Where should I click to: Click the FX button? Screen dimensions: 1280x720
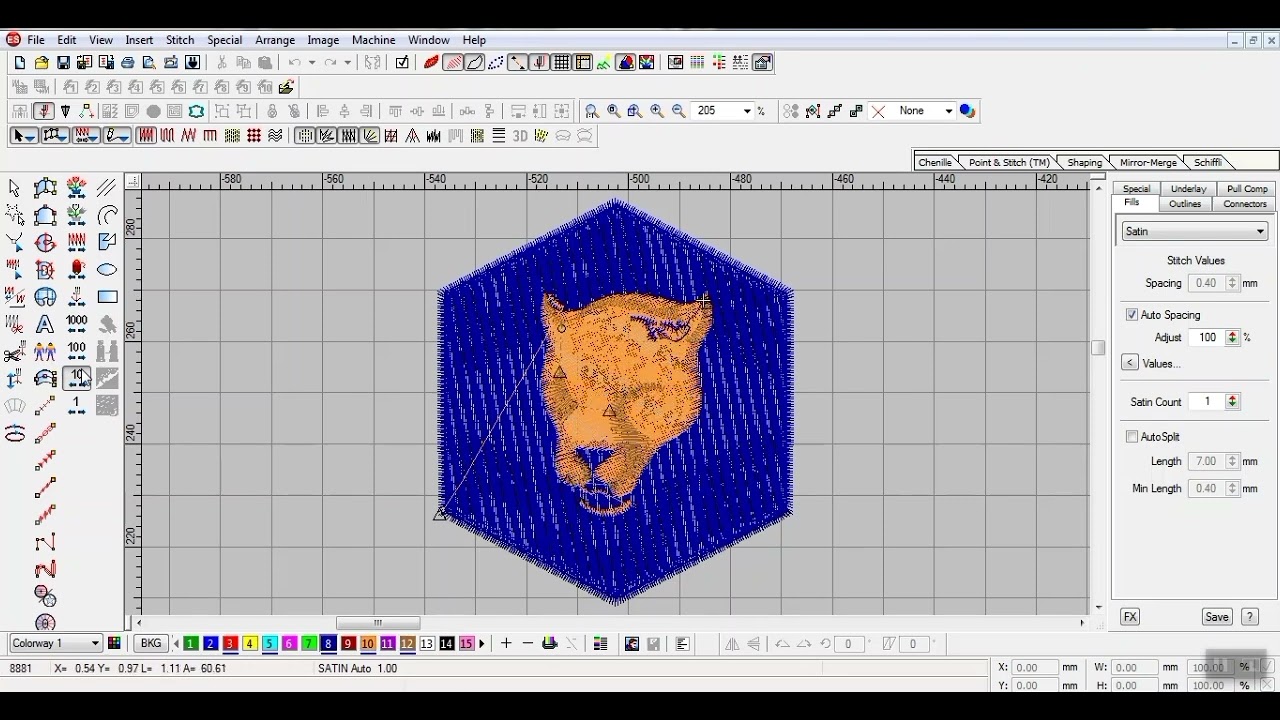(x=1130, y=617)
